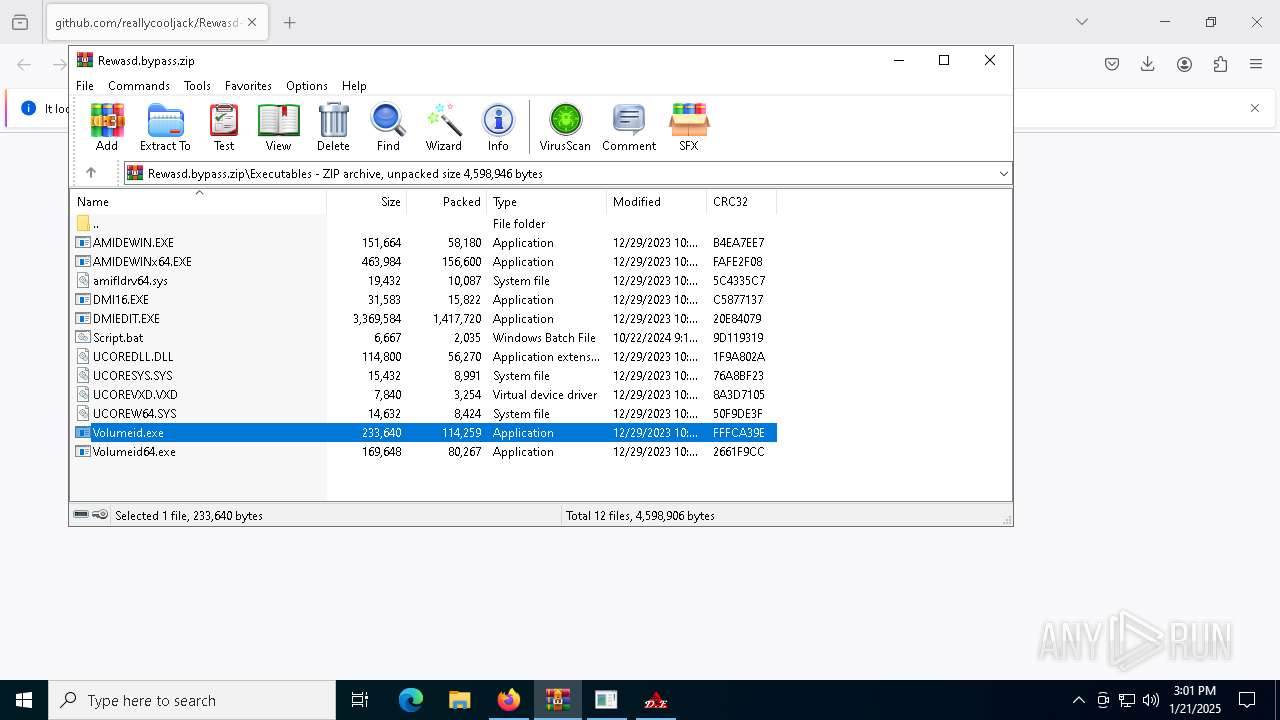
Task: Sort by the Type column header
Action: point(547,202)
